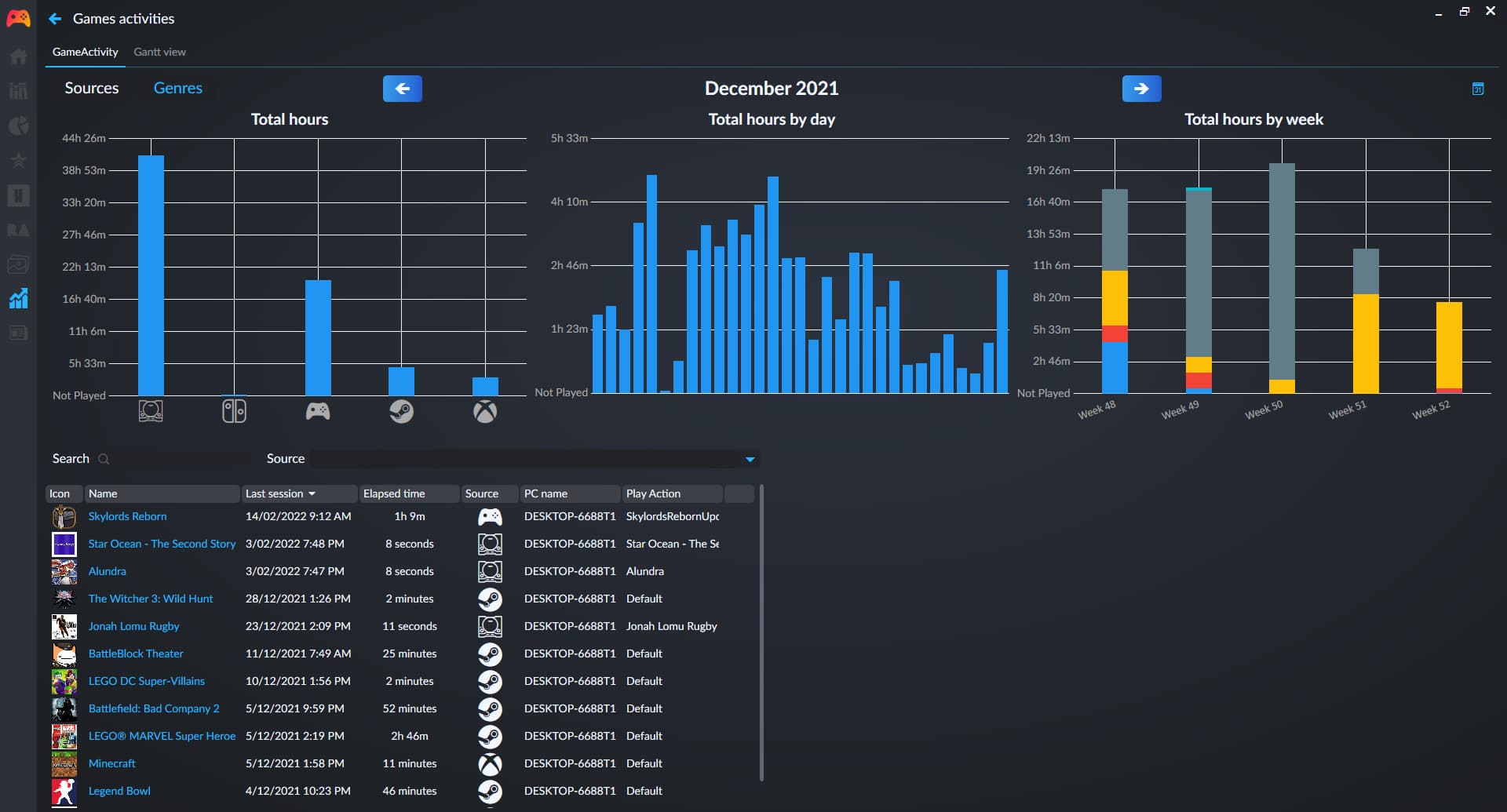Select the Sources chart view
The image size is (1507, 812).
tap(92, 88)
